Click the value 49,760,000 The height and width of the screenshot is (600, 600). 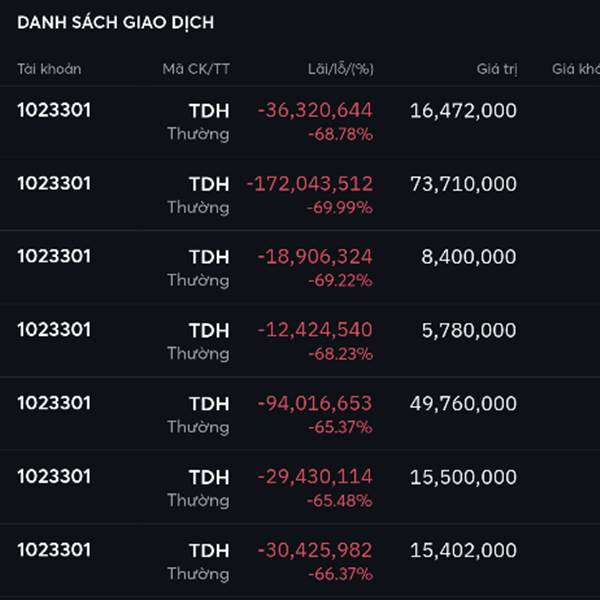pos(463,404)
